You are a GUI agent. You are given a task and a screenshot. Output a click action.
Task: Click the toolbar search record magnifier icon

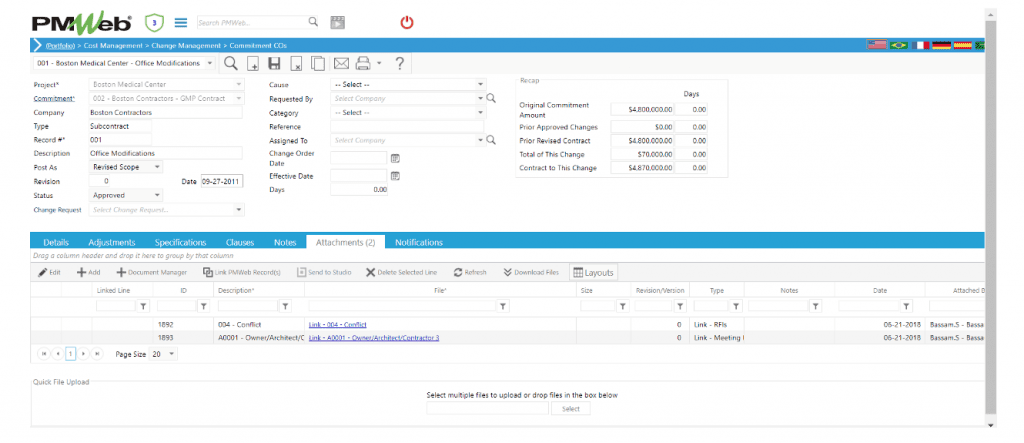(231, 63)
